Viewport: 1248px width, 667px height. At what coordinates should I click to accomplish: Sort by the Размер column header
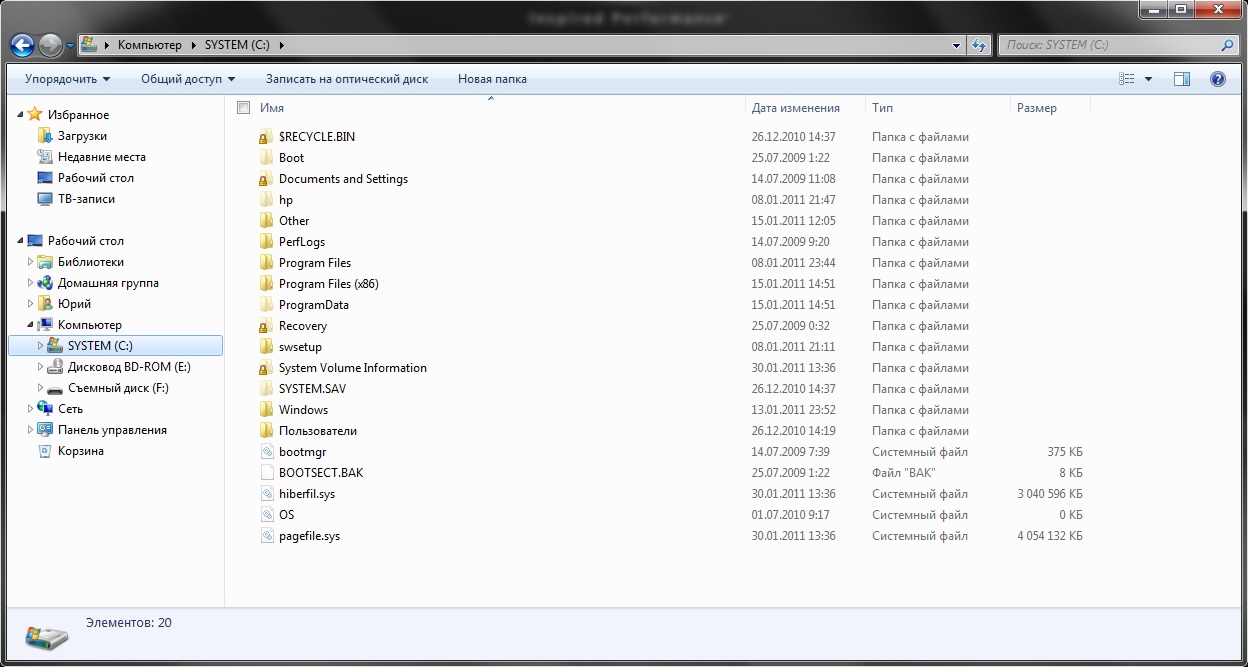pos(1036,108)
